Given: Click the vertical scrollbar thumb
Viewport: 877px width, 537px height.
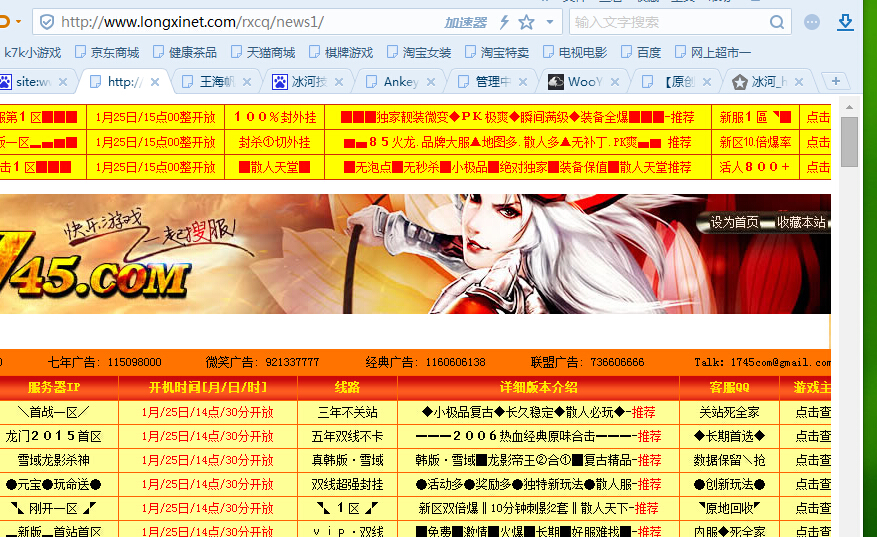Looking at the screenshot, I should [x=849, y=142].
